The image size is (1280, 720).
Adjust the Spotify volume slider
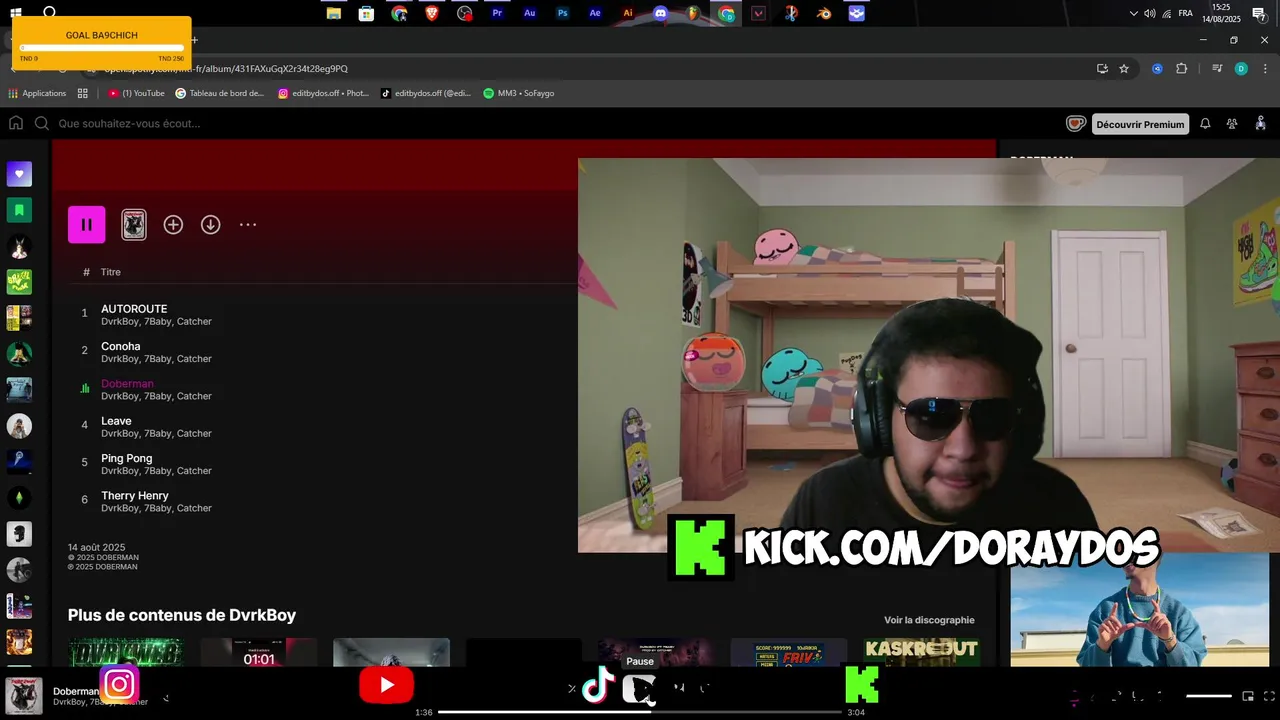coord(1209,696)
